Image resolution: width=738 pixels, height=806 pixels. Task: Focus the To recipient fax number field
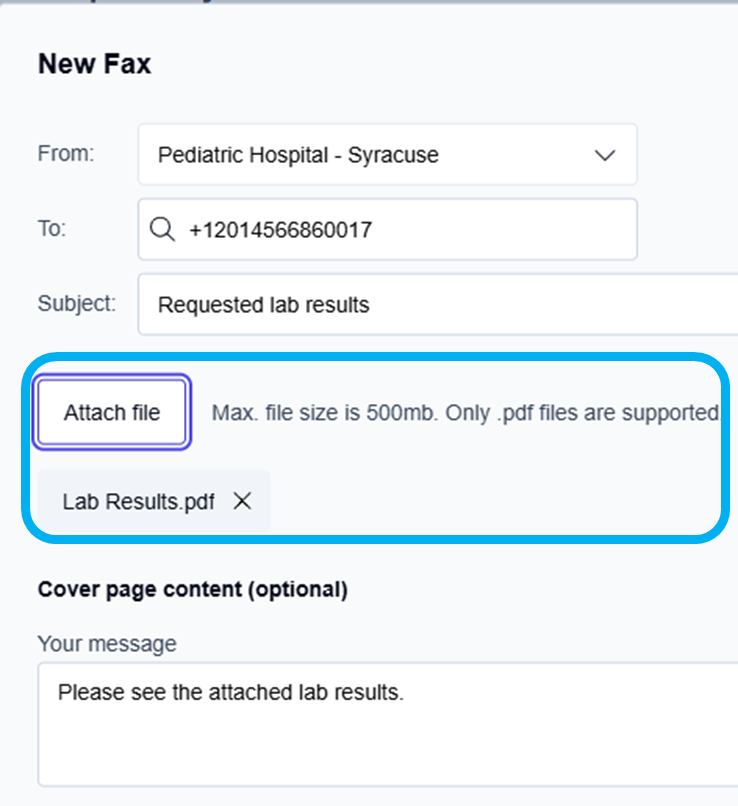click(388, 229)
